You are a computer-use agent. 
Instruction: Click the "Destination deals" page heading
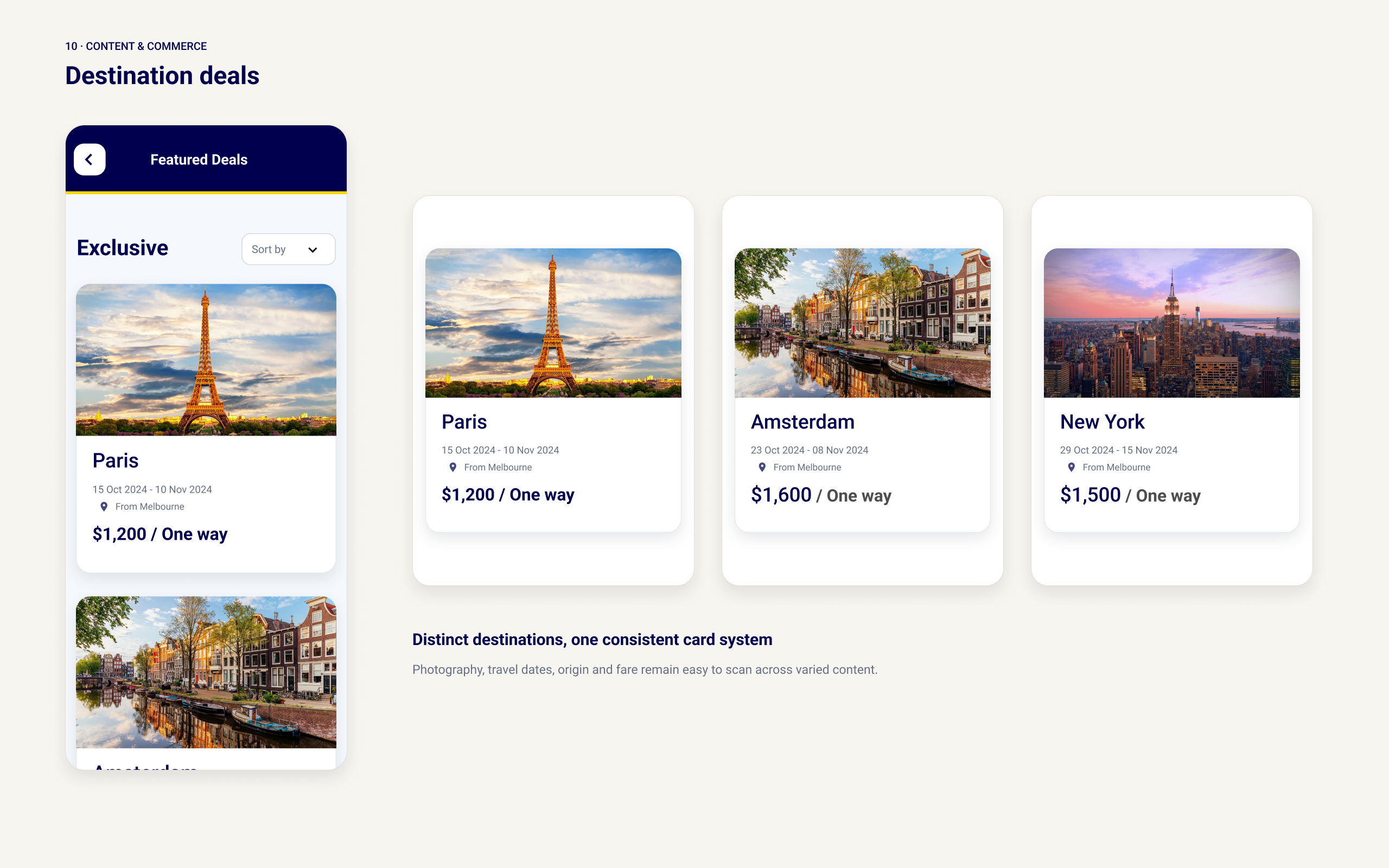pyautogui.click(x=162, y=75)
